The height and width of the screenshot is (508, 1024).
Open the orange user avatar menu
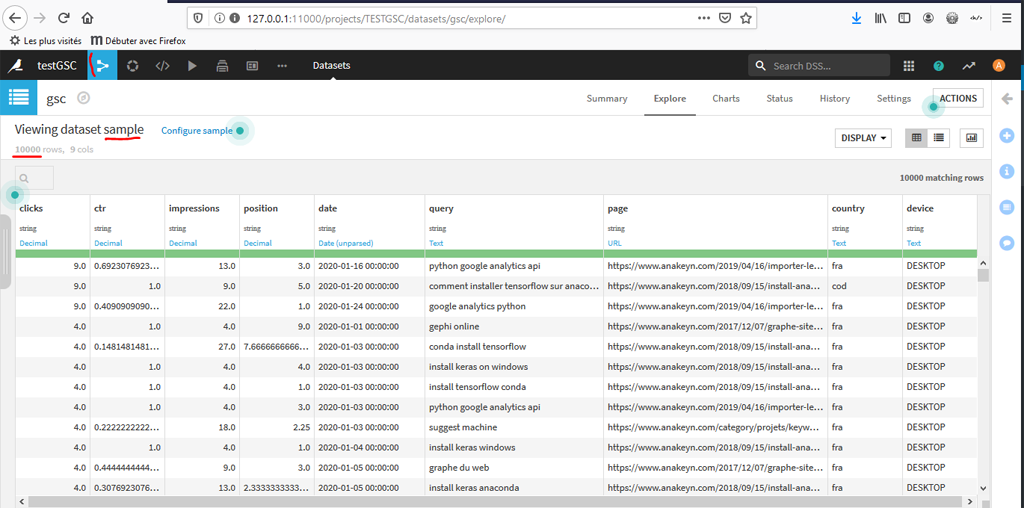(x=999, y=65)
